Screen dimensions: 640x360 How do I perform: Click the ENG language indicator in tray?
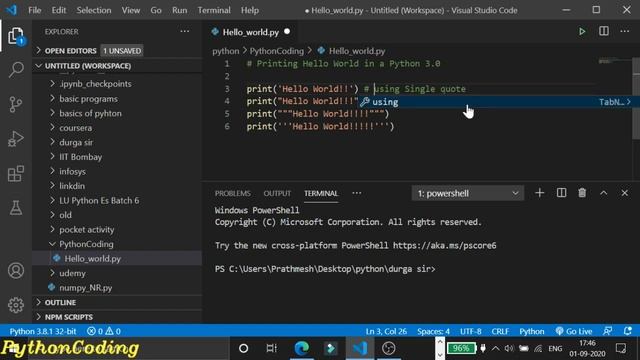coord(555,348)
